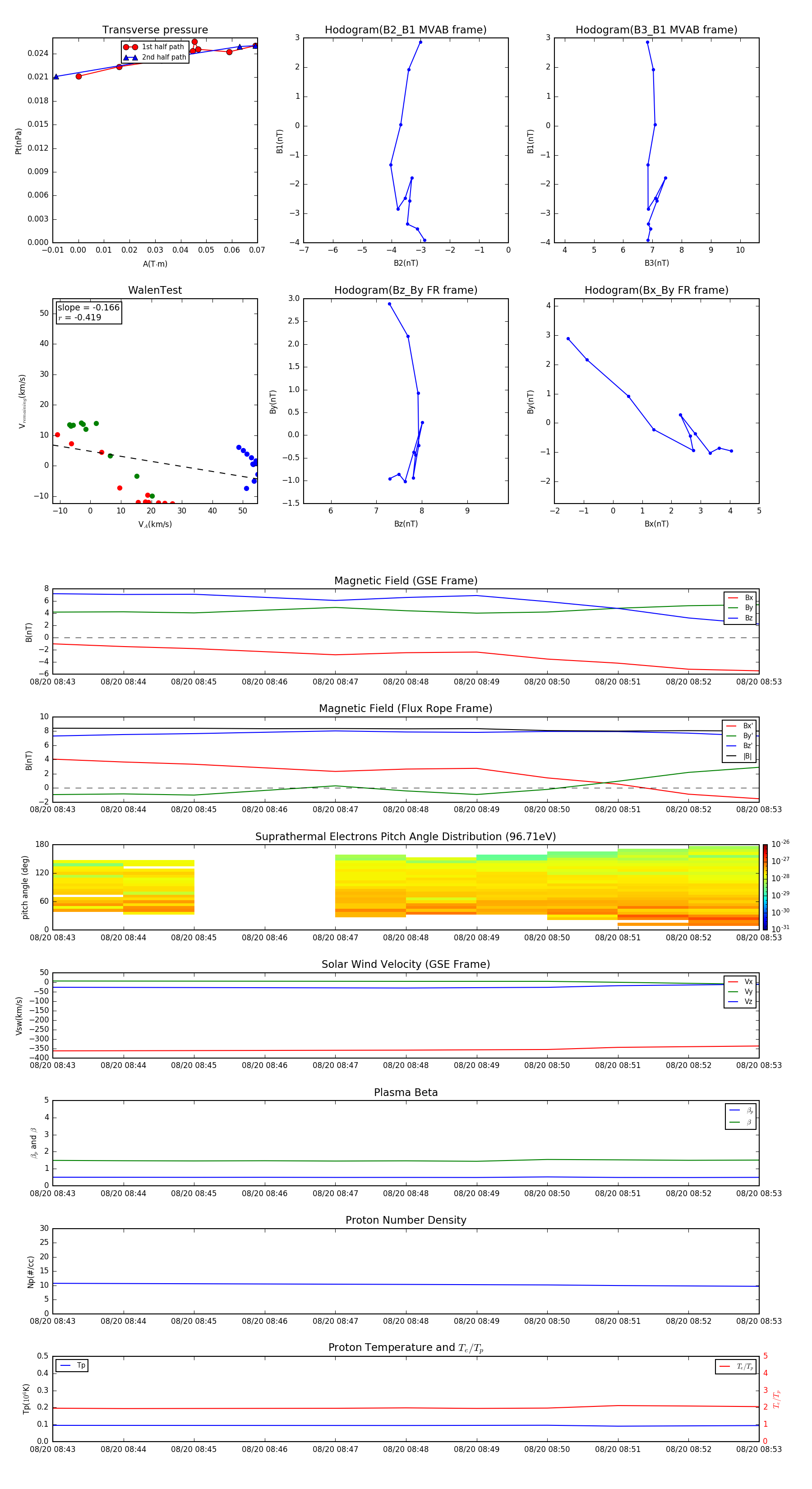Click the 'Transverse pressure' plot title
812x1489 pixels.
(x=155, y=30)
